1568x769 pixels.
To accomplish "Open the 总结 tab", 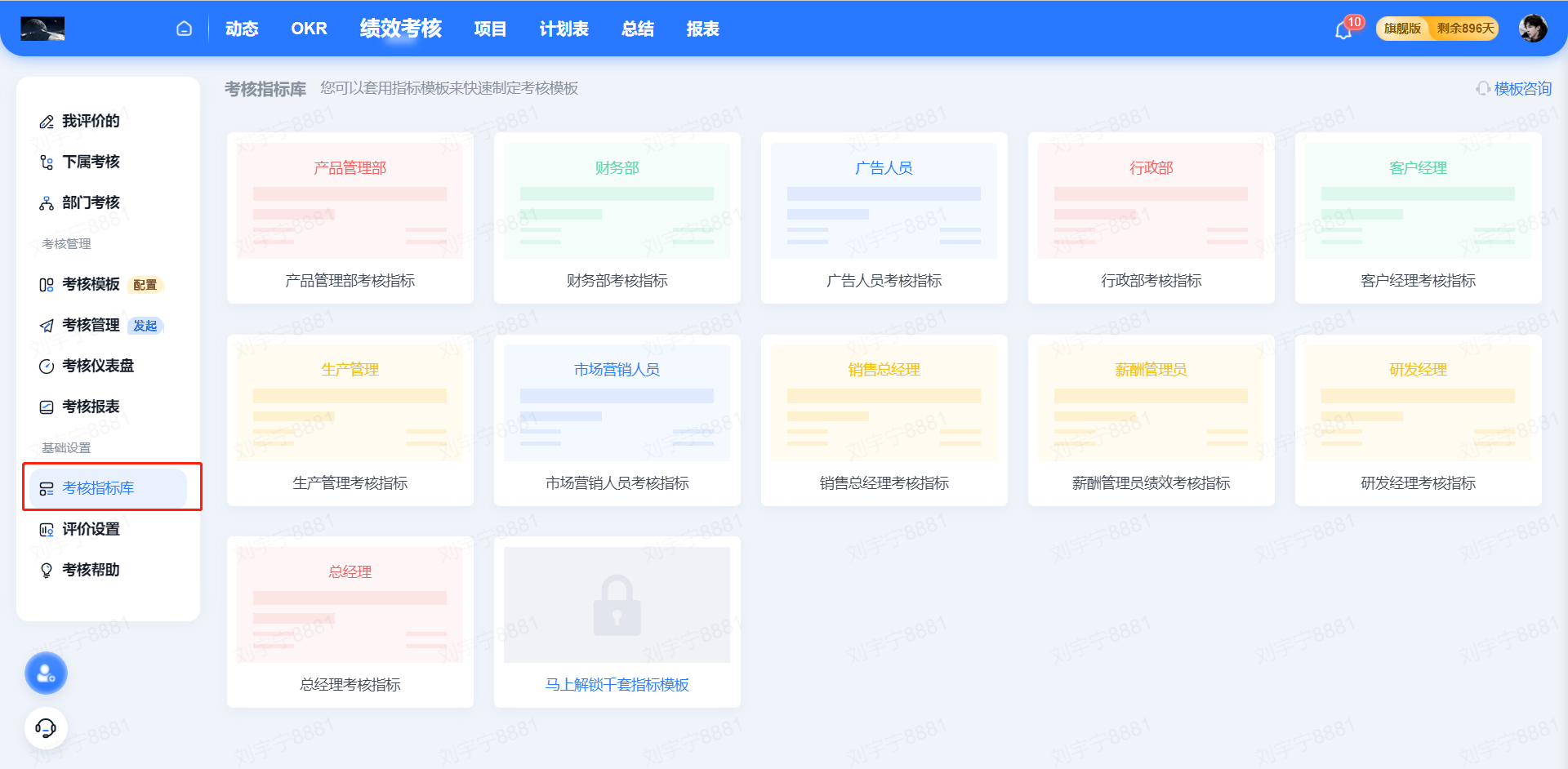I will (637, 29).
